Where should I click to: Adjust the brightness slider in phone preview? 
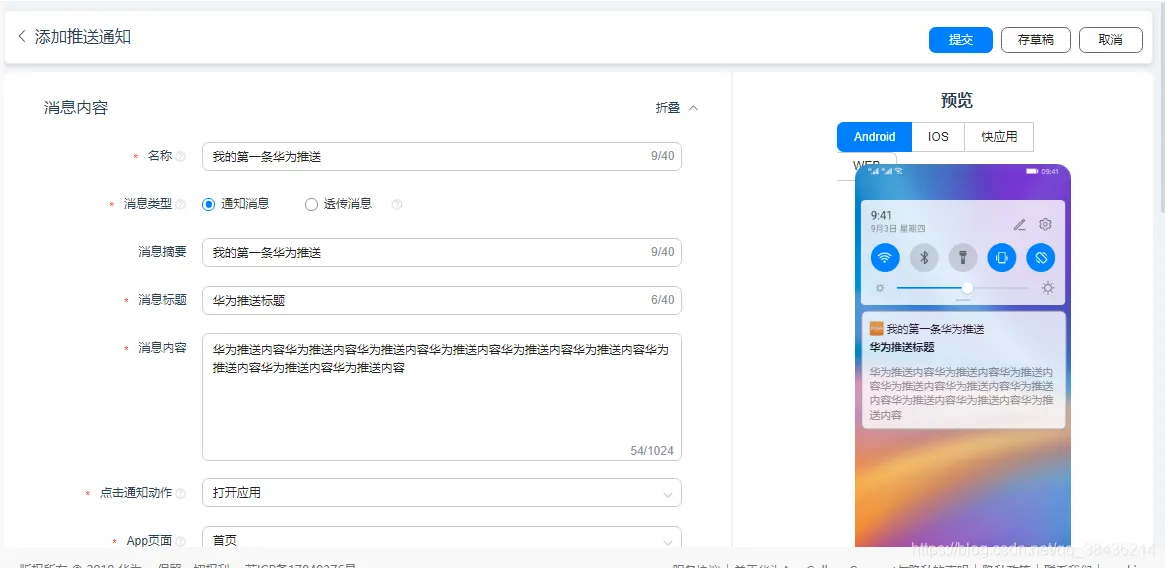[x=963, y=288]
